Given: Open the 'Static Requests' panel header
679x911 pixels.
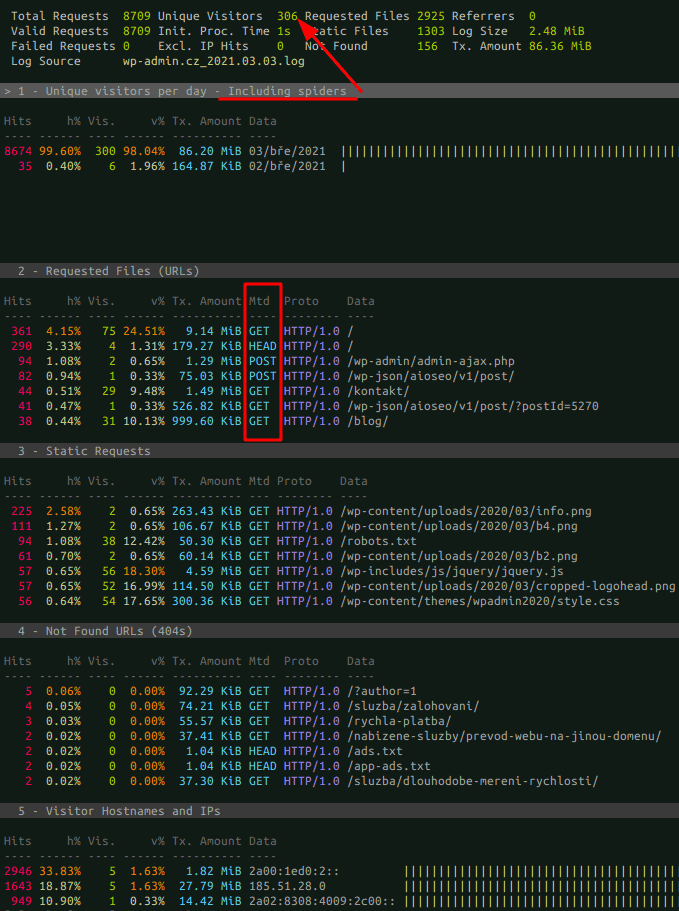Looking at the screenshot, I should (339, 451).
